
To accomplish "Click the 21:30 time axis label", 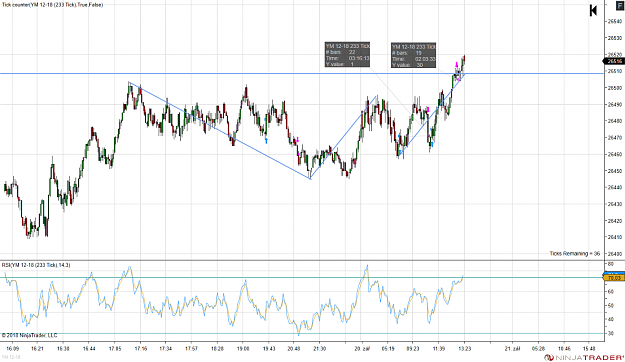I will [x=319, y=348].
